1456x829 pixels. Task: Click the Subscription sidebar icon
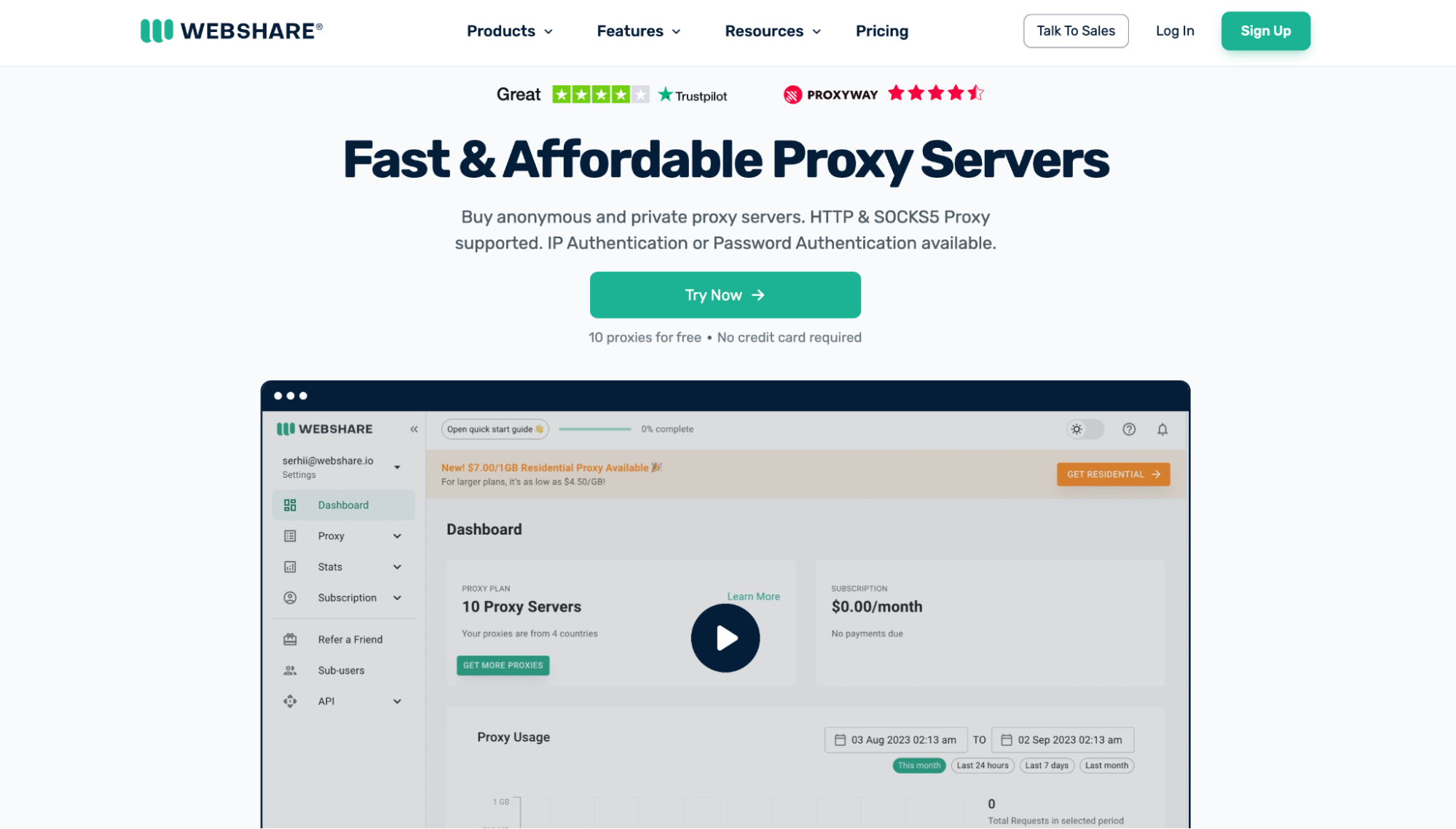point(289,598)
